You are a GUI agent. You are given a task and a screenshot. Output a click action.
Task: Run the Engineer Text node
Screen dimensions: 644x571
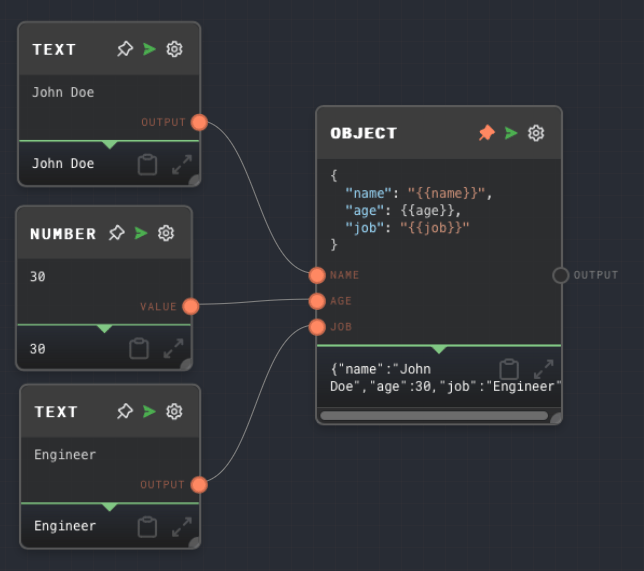[150, 411]
